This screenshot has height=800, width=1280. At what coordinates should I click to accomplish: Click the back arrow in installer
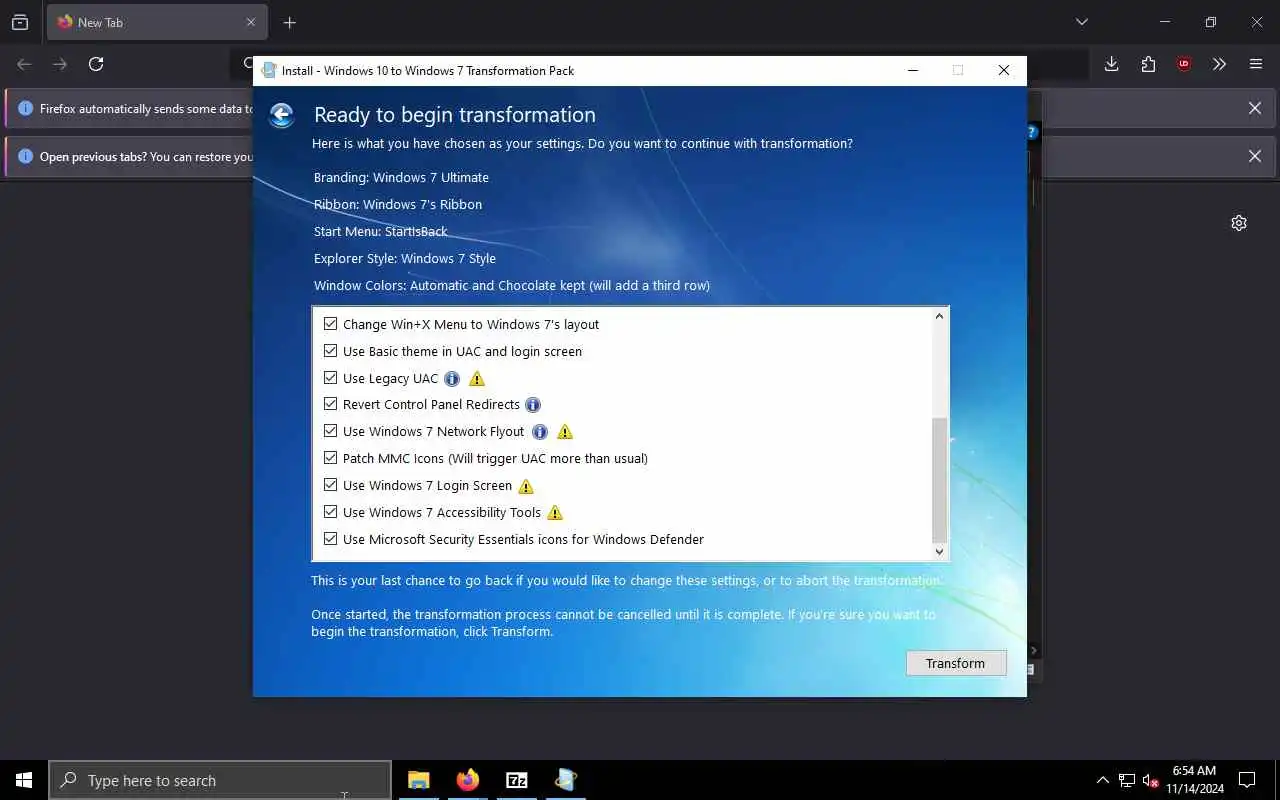pyautogui.click(x=281, y=115)
